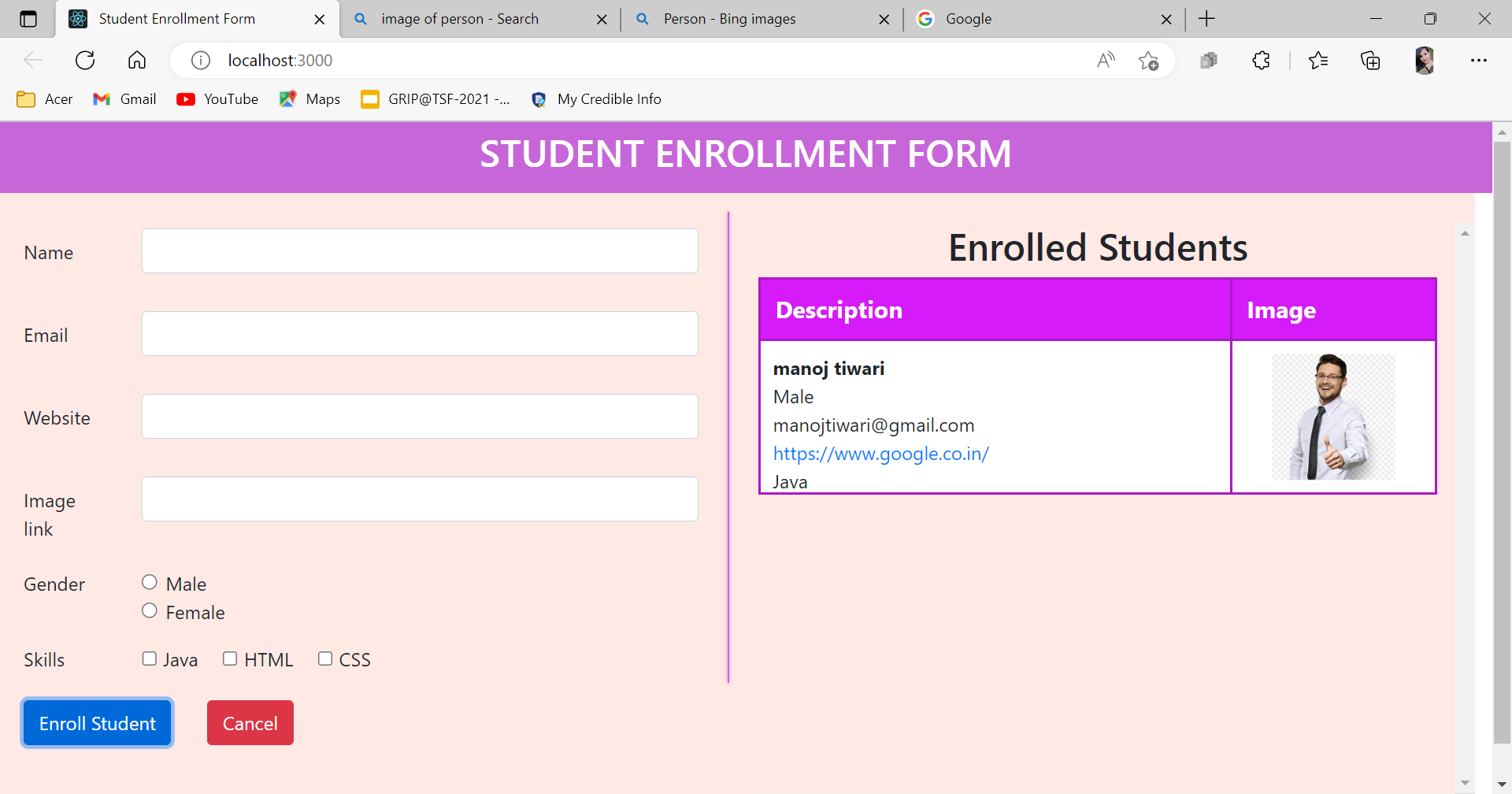The height and width of the screenshot is (794, 1512).
Task: Open the Extensions puzzle icon
Action: [1261, 60]
